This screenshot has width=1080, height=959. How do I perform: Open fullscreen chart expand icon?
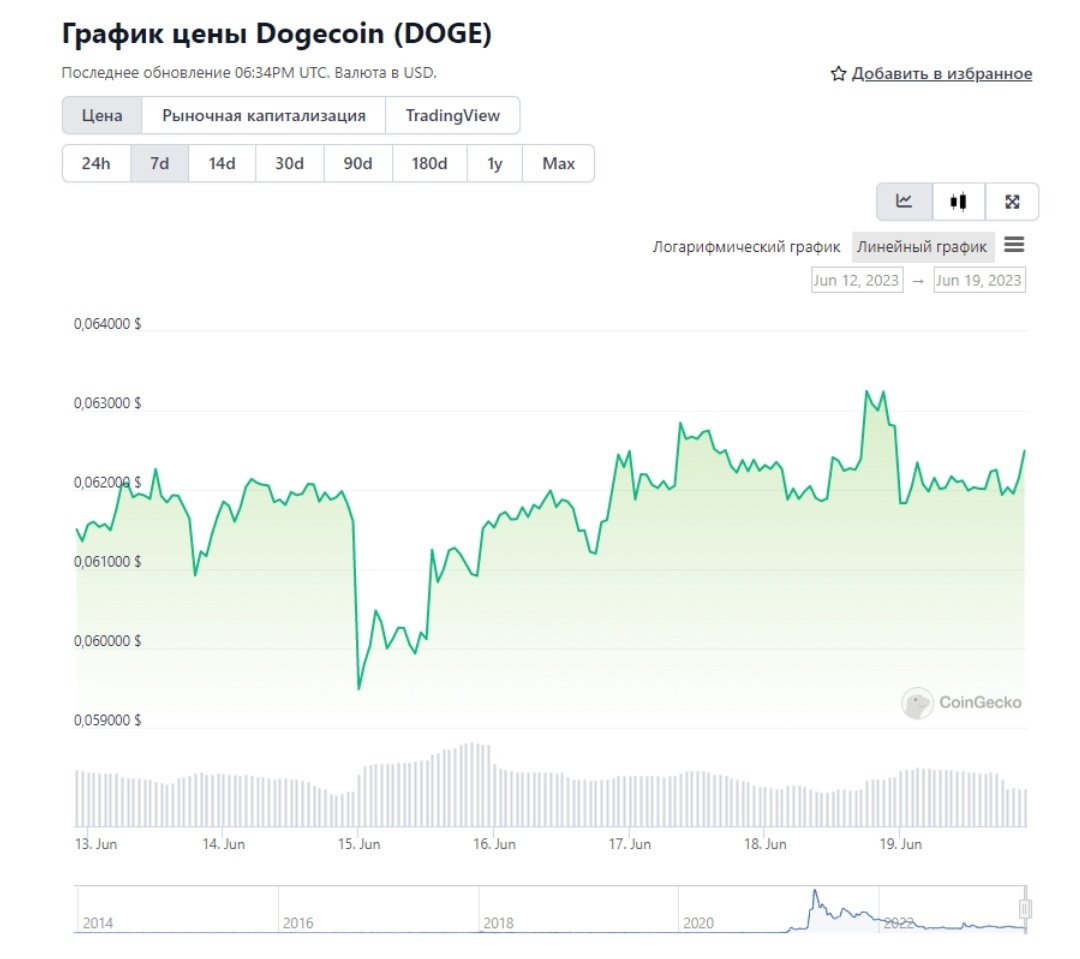(1012, 201)
